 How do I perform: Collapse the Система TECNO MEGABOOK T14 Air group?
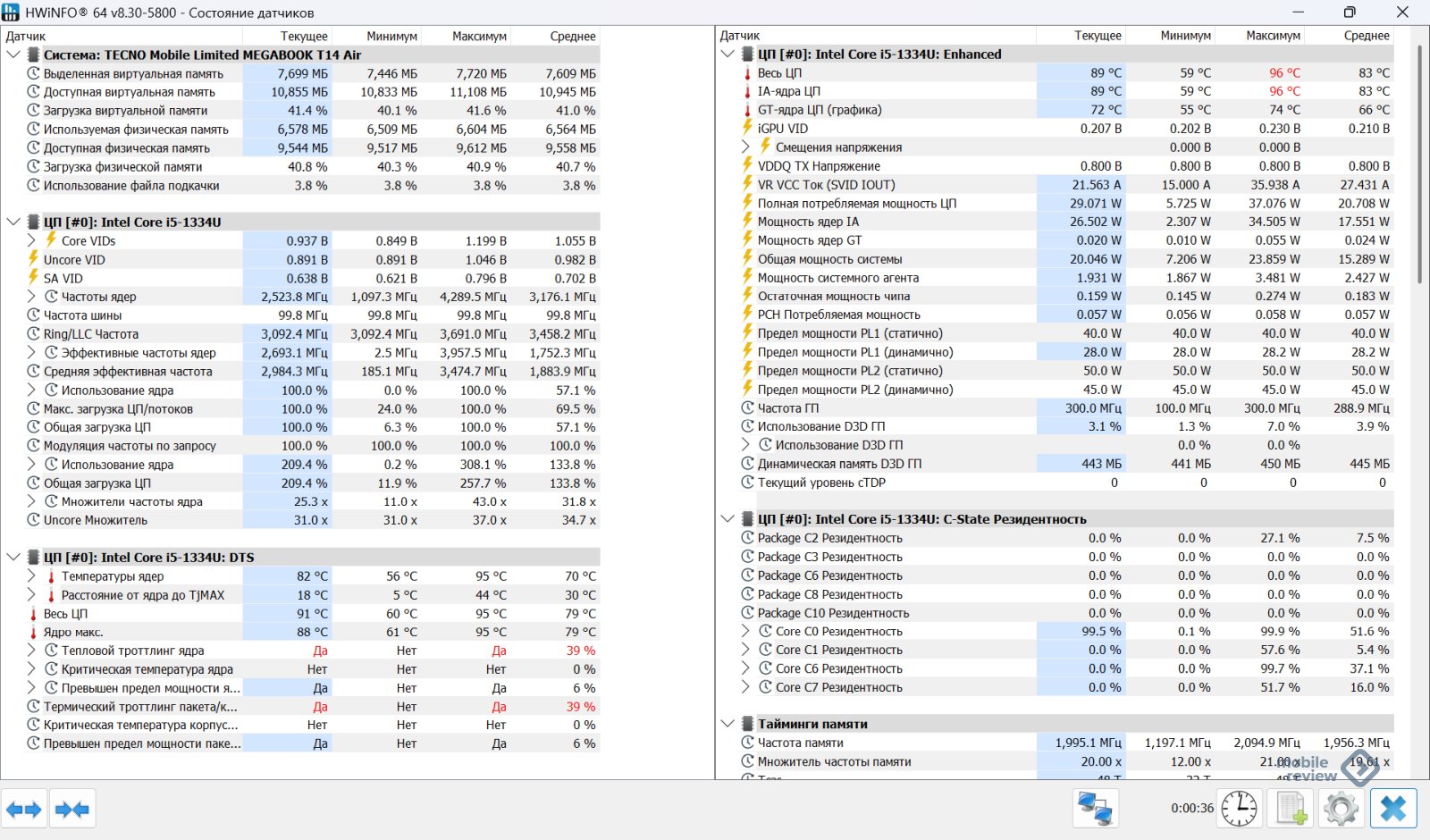point(13,55)
